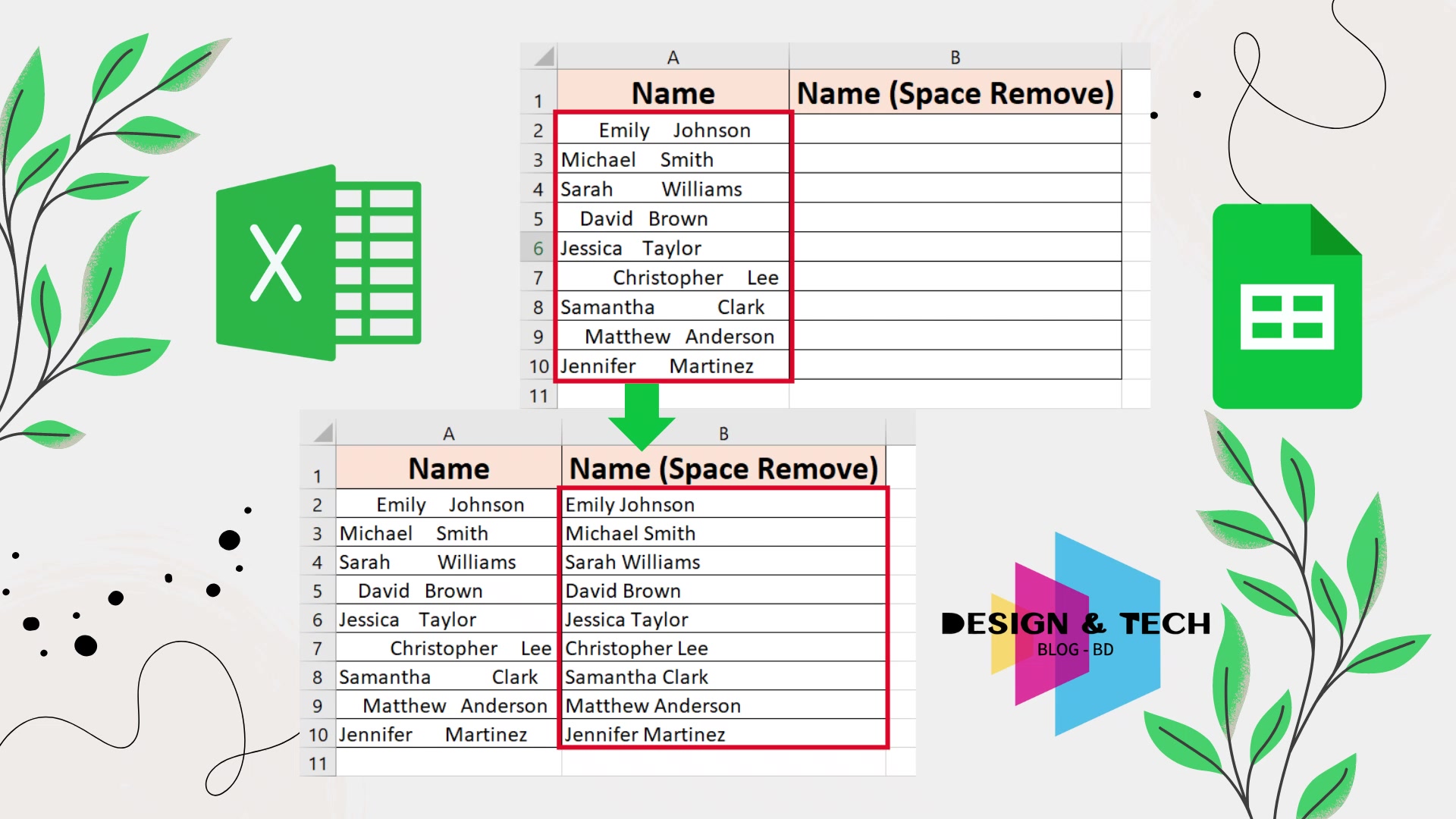Image resolution: width=1456 pixels, height=819 pixels.
Task: Select trimmed 'Michael Smith' in bottom column B
Action: pyautogui.click(x=723, y=533)
